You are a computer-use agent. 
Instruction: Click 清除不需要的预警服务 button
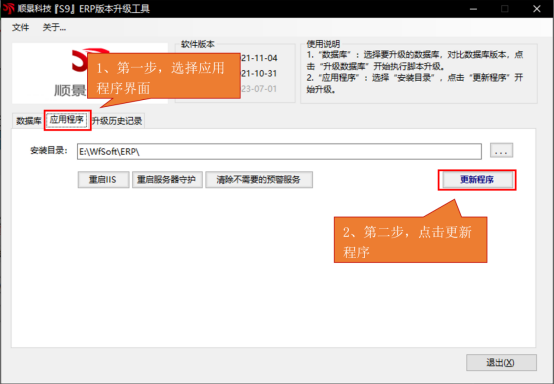pos(259,179)
